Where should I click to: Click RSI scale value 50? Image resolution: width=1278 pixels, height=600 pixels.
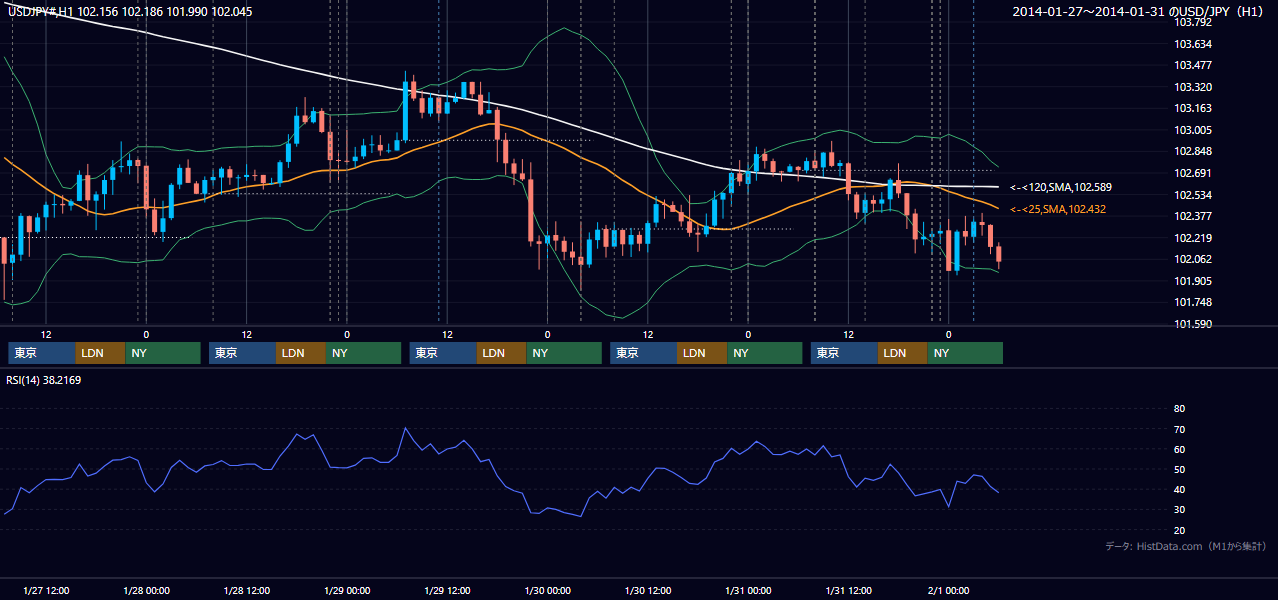1179,469
